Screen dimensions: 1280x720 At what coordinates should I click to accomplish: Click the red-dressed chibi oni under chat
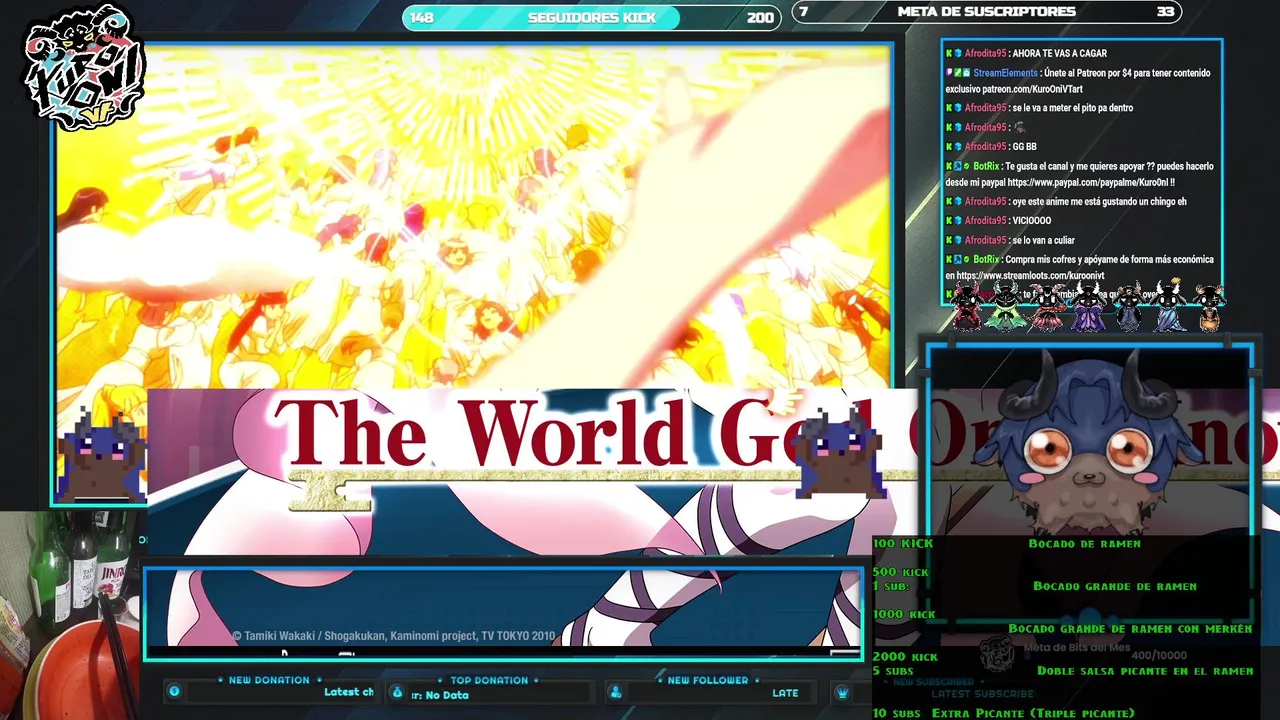click(966, 306)
